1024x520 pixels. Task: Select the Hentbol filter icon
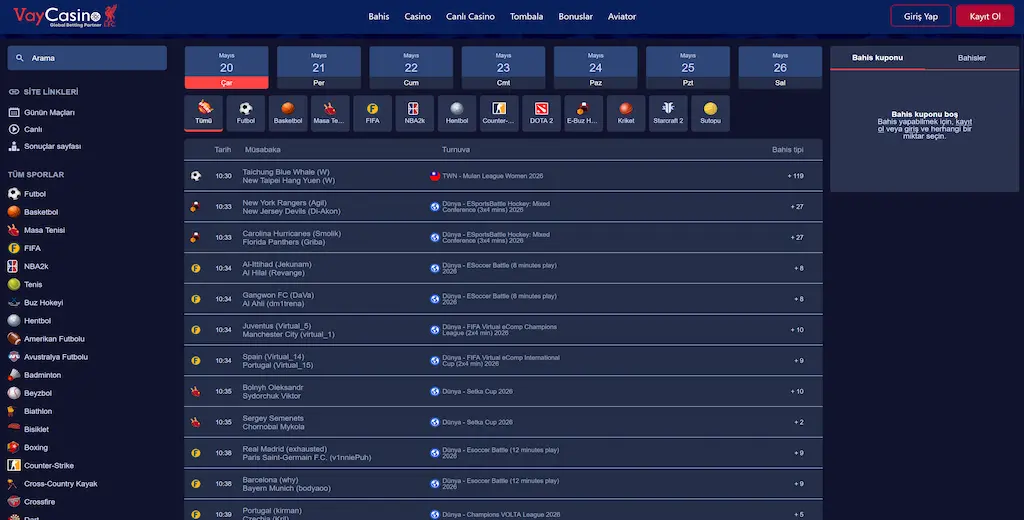point(456,113)
